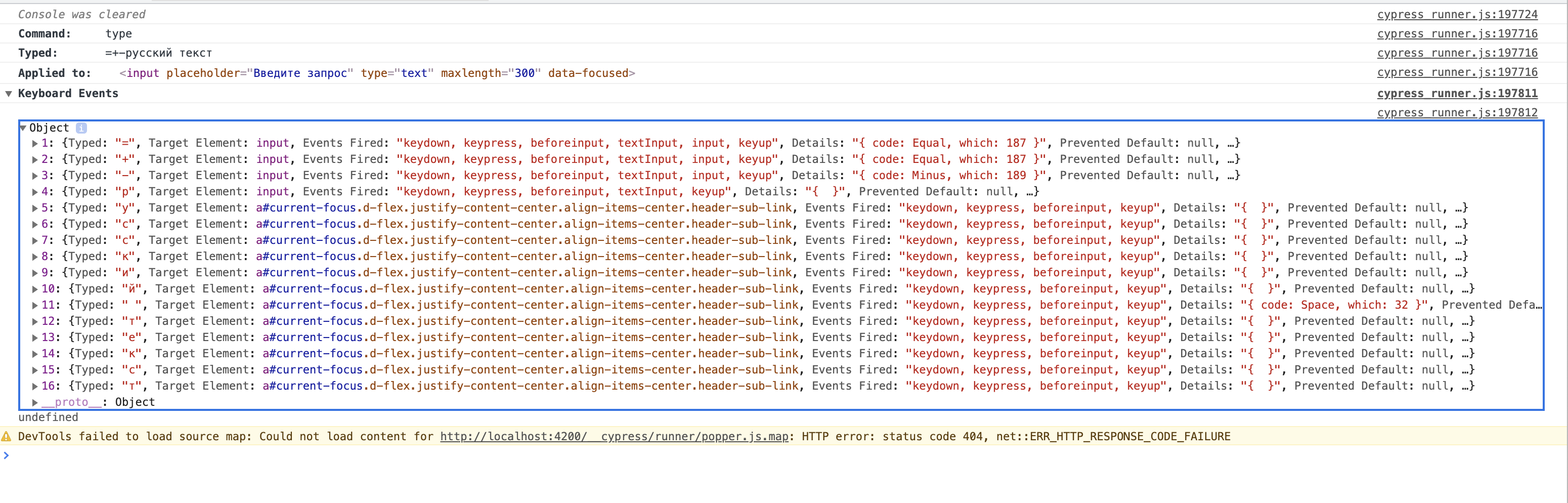
Task: Expand entry 4 with Typed "p"
Action: pyautogui.click(x=35, y=191)
